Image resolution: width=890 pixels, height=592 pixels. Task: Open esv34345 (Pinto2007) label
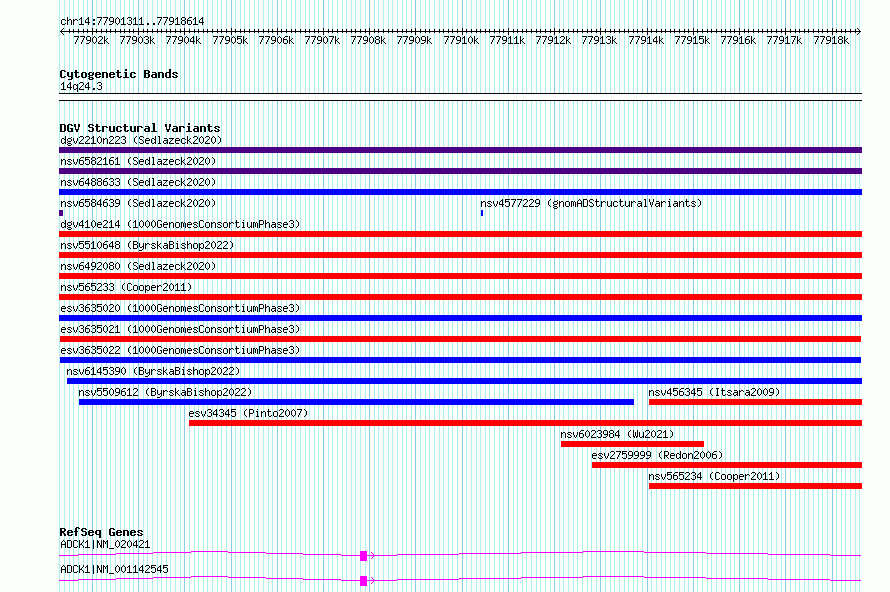click(x=248, y=413)
